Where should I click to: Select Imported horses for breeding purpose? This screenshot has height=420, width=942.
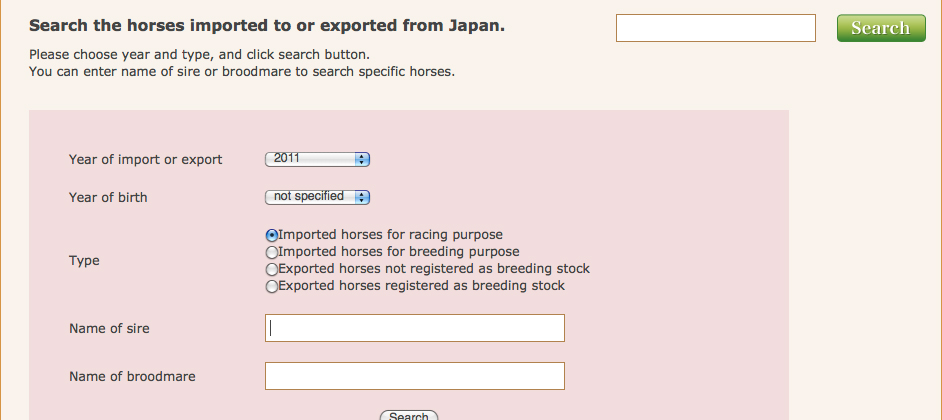click(272, 253)
